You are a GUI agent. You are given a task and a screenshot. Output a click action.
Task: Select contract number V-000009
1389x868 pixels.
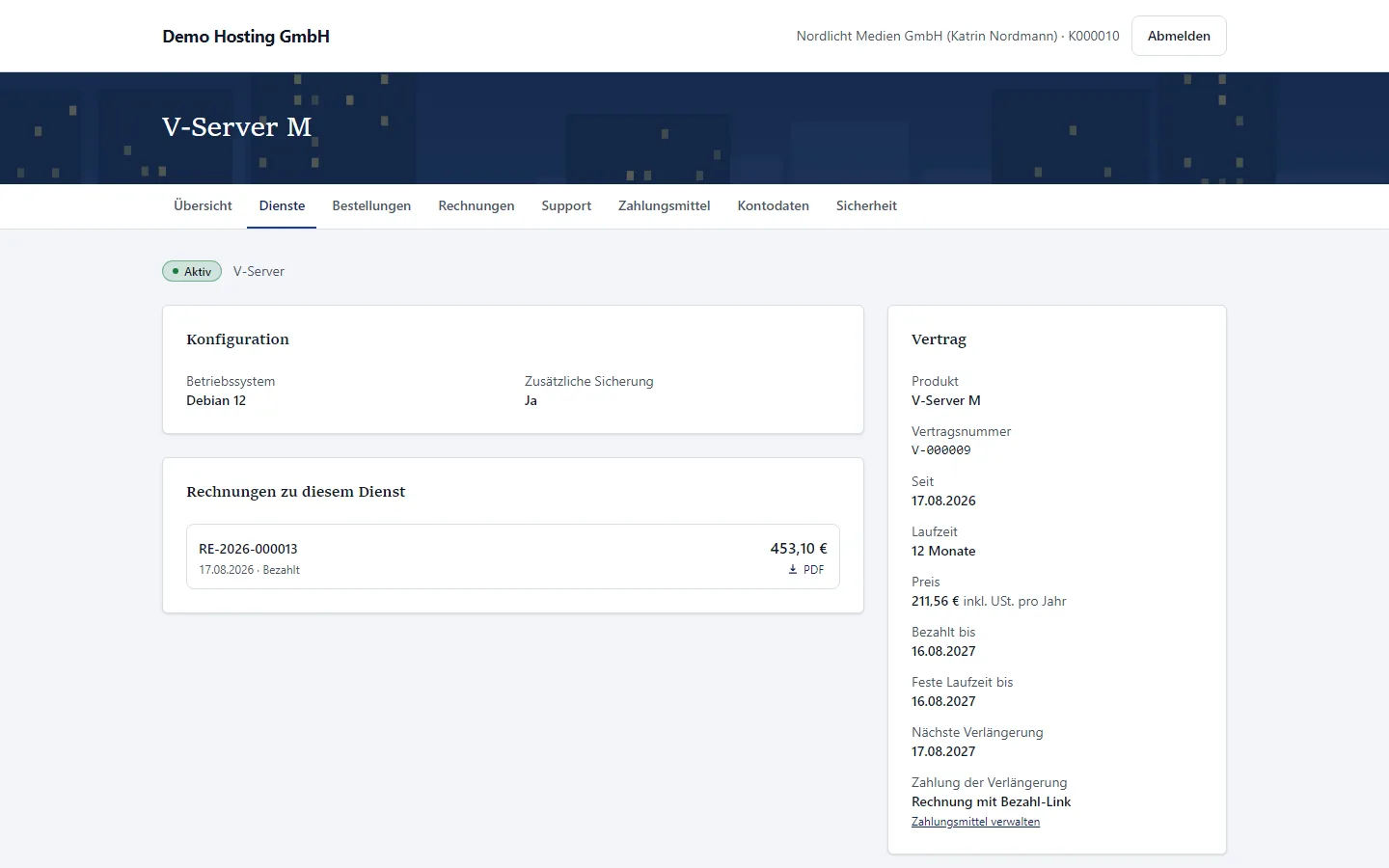pyautogui.click(x=941, y=450)
